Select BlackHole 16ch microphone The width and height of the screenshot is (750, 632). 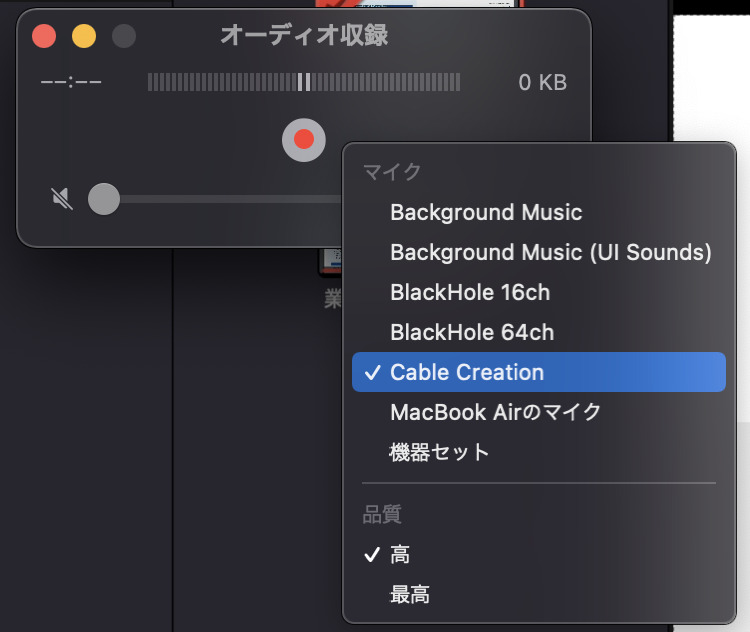pyautogui.click(x=539, y=292)
